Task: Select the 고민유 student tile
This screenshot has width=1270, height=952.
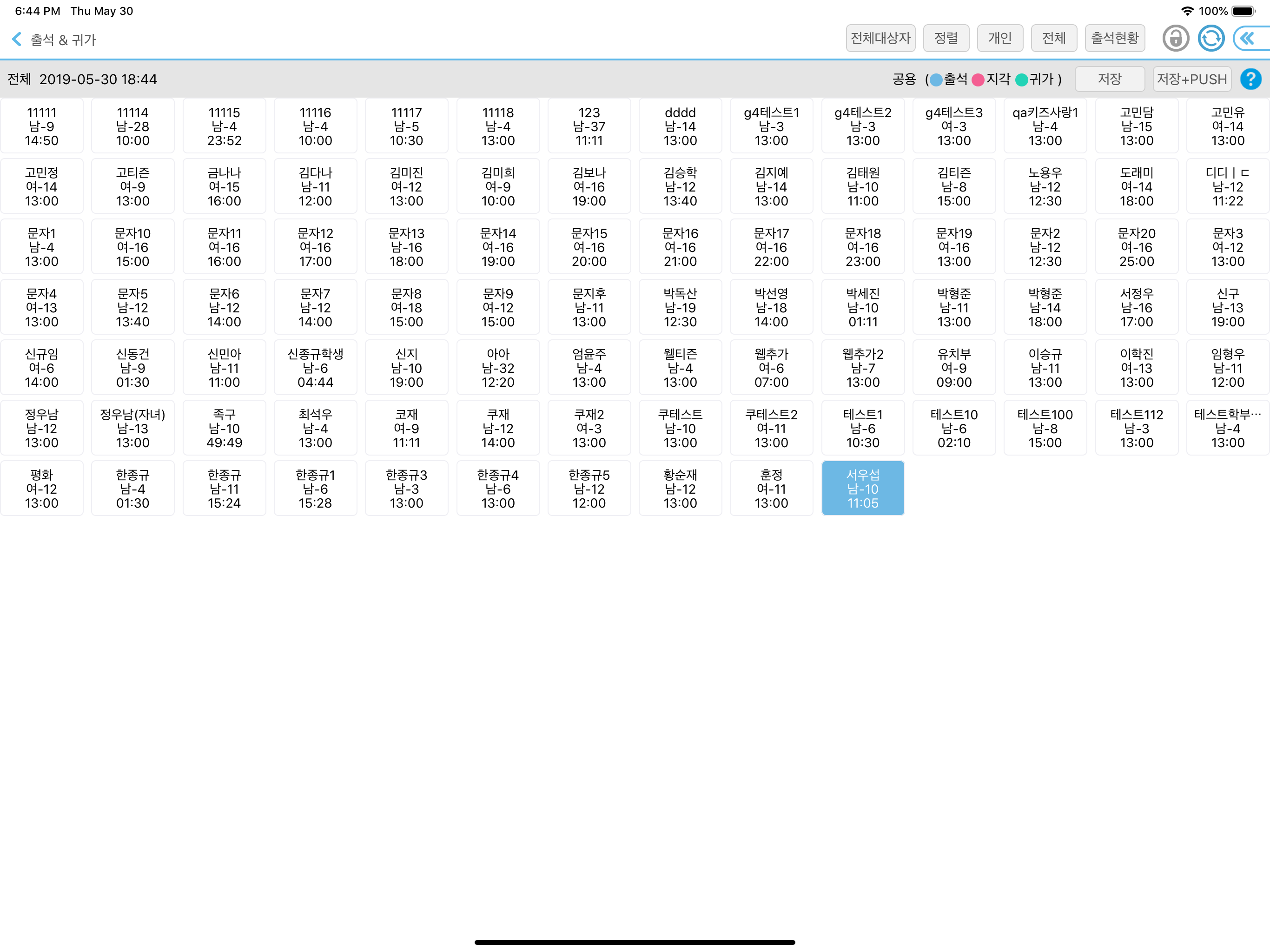Action: coord(1228,126)
